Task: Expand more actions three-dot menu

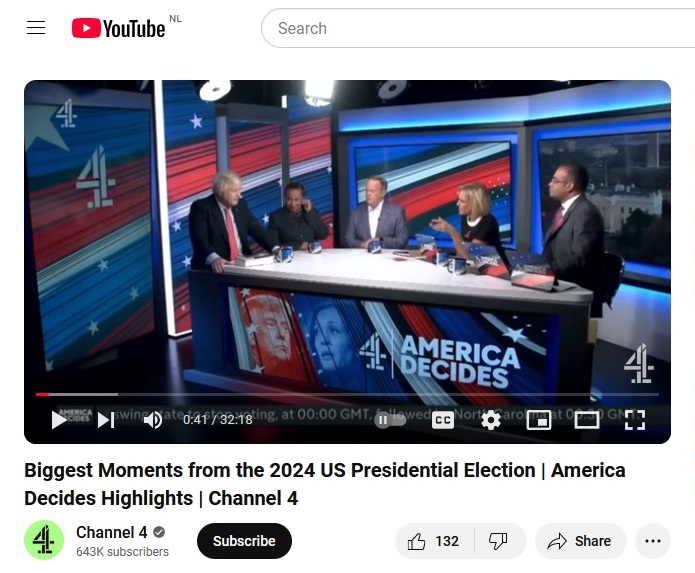Action: 653,541
